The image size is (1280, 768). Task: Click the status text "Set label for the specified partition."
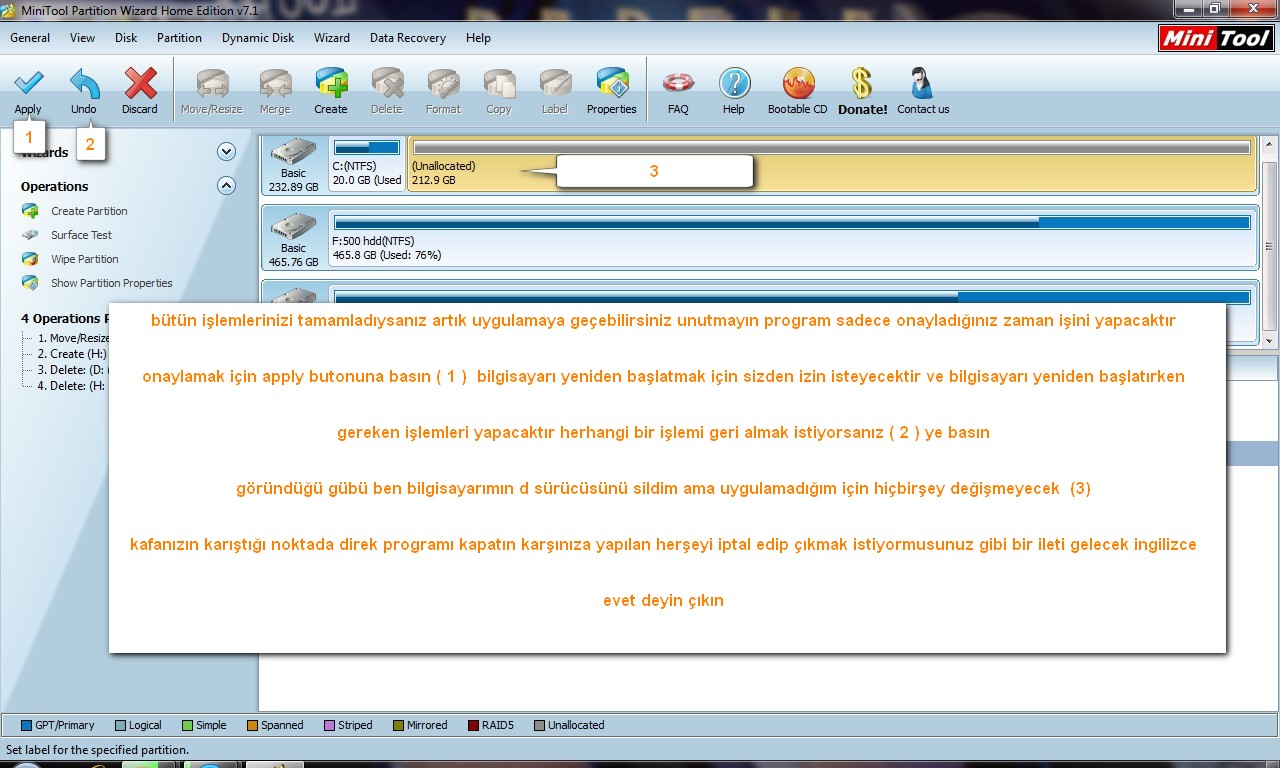pyautogui.click(x=97, y=750)
